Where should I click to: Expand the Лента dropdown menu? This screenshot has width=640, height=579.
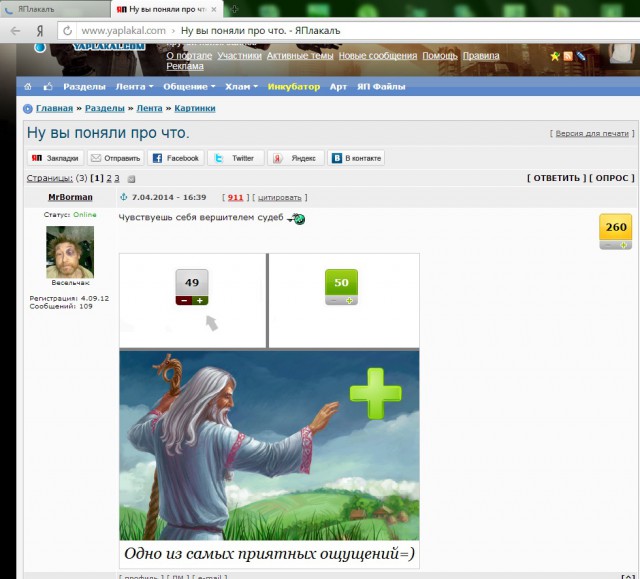[x=134, y=87]
